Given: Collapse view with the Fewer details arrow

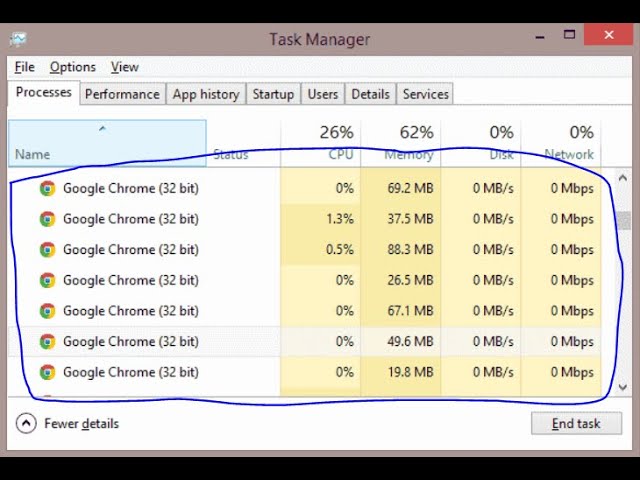Looking at the screenshot, I should 26,423.
